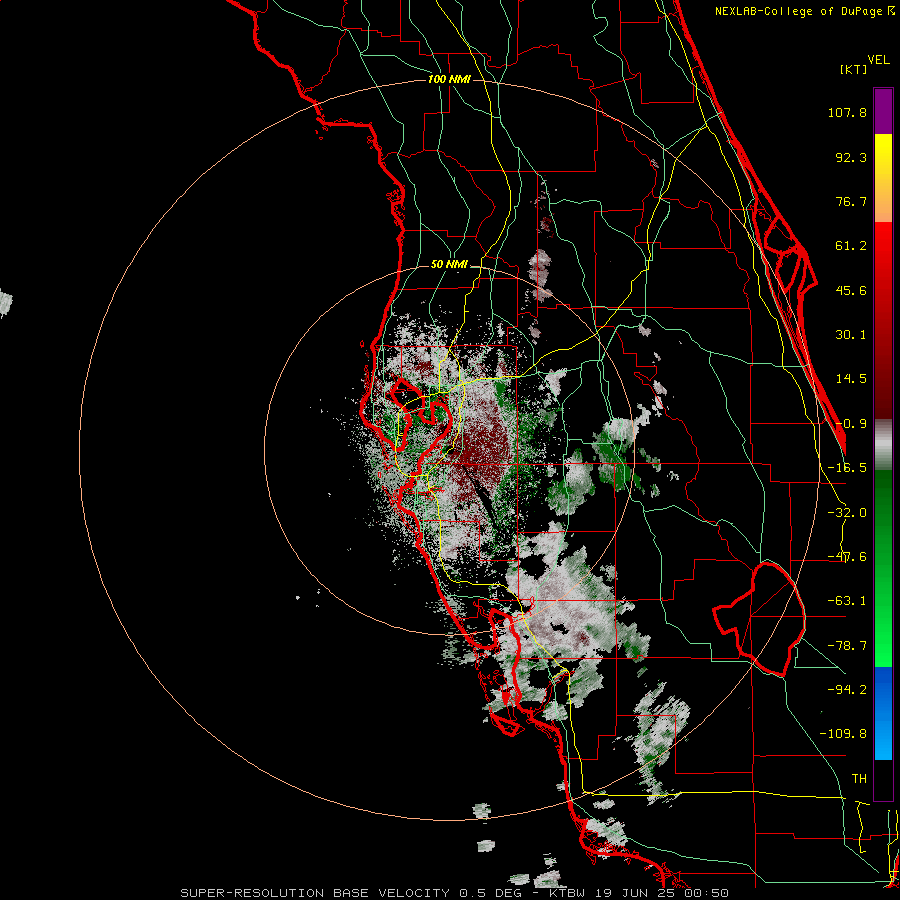Click the -94.2 scale value
Viewport: 900px width, 900px height.
pyautogui.click(x=847, y=689)
